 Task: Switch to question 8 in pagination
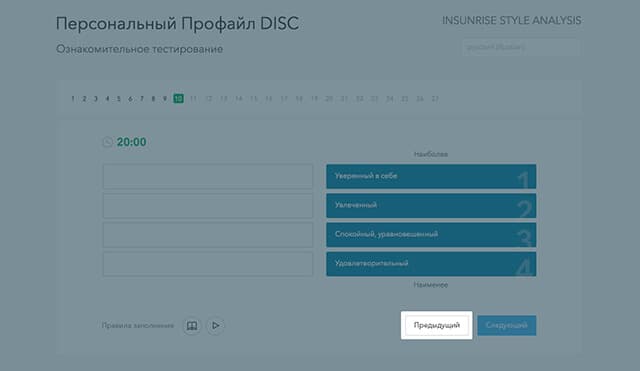pyautogui.click(x=153, y=99)
